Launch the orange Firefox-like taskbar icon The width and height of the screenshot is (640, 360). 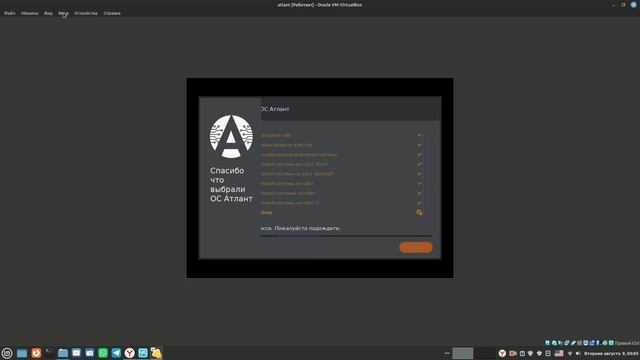(36, 353)
